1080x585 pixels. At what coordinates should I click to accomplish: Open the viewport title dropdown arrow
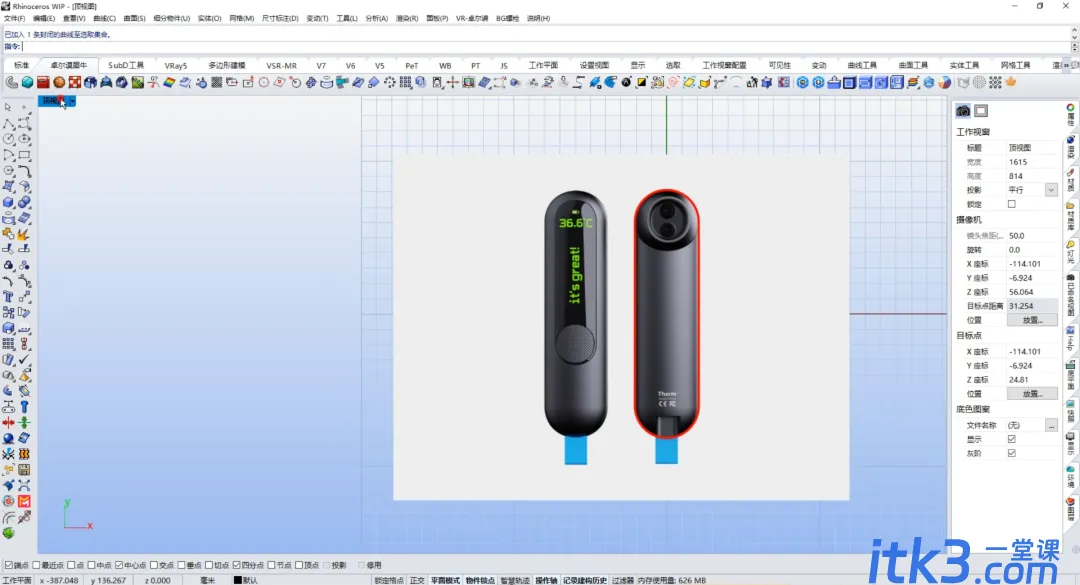point(72,101)
